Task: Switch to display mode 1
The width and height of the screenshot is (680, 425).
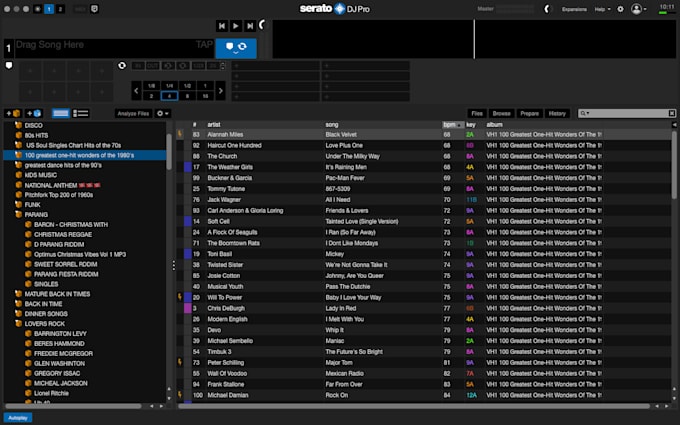Action: (x=49, y=9)
